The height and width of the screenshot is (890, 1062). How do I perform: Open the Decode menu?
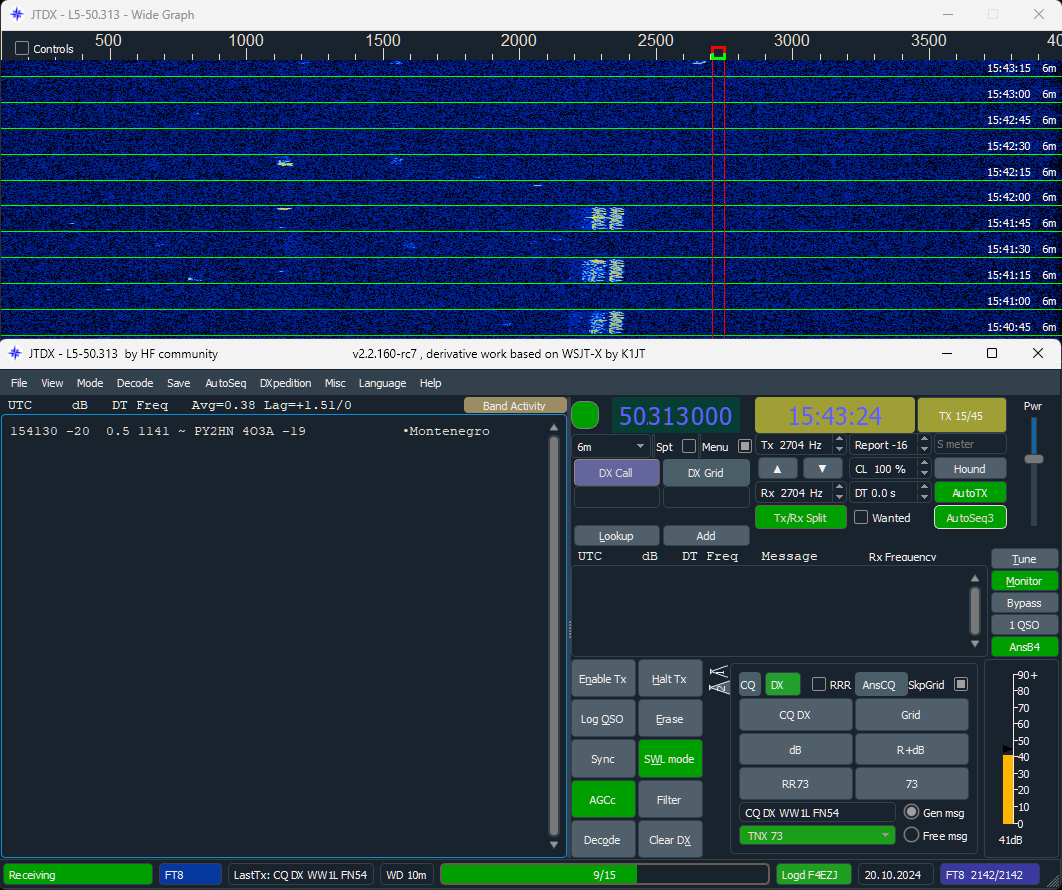point(135,383)
